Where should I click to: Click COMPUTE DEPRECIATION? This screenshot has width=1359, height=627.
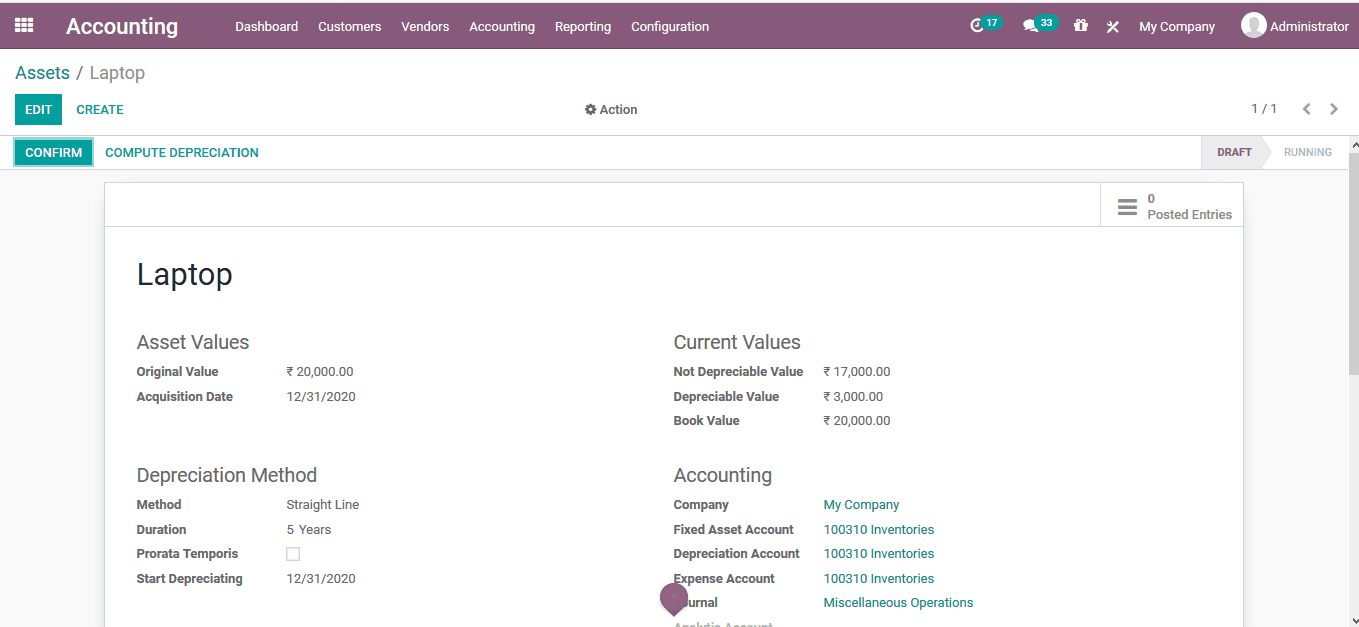pos(181,152)
